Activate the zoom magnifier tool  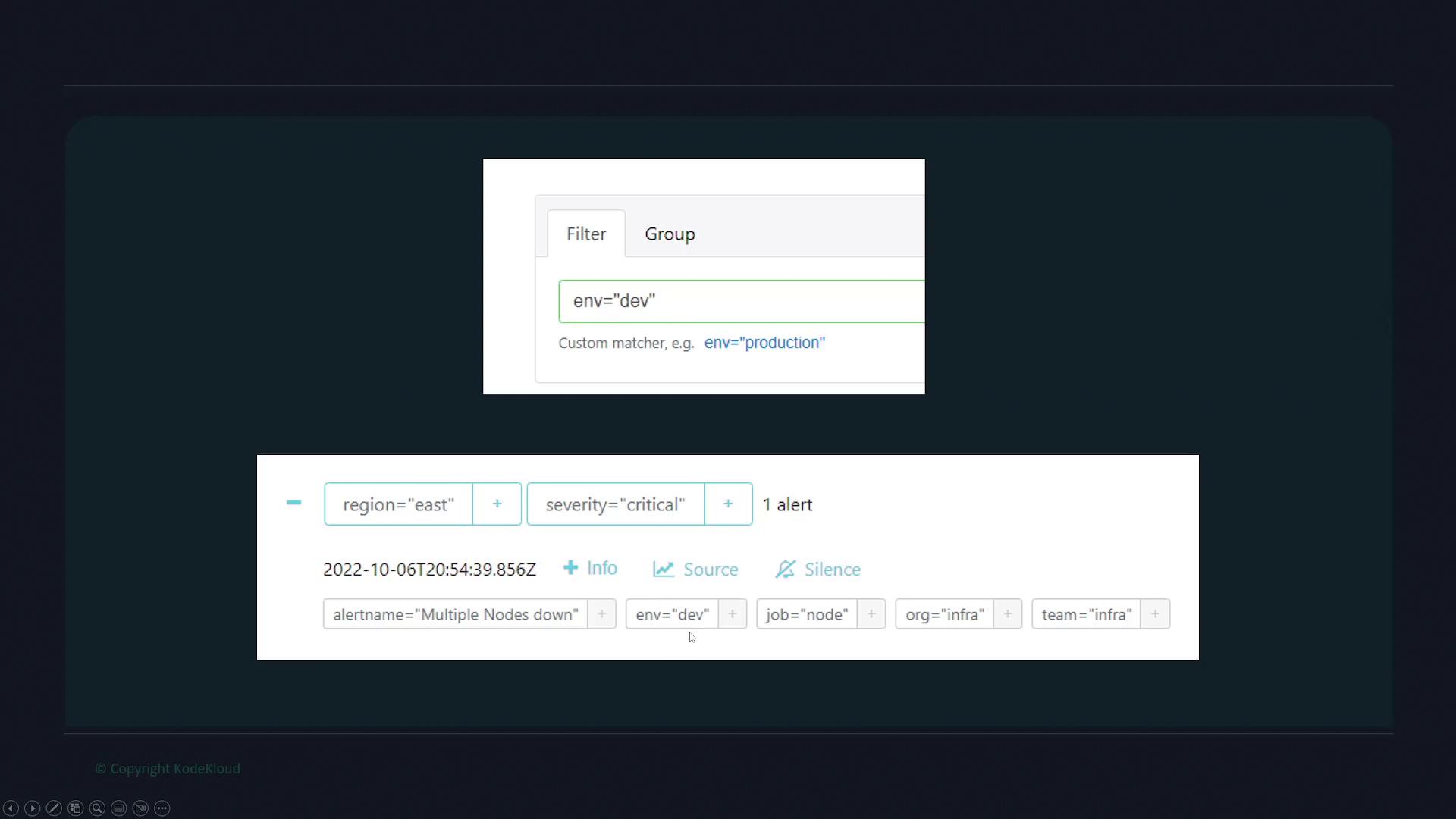97,808
